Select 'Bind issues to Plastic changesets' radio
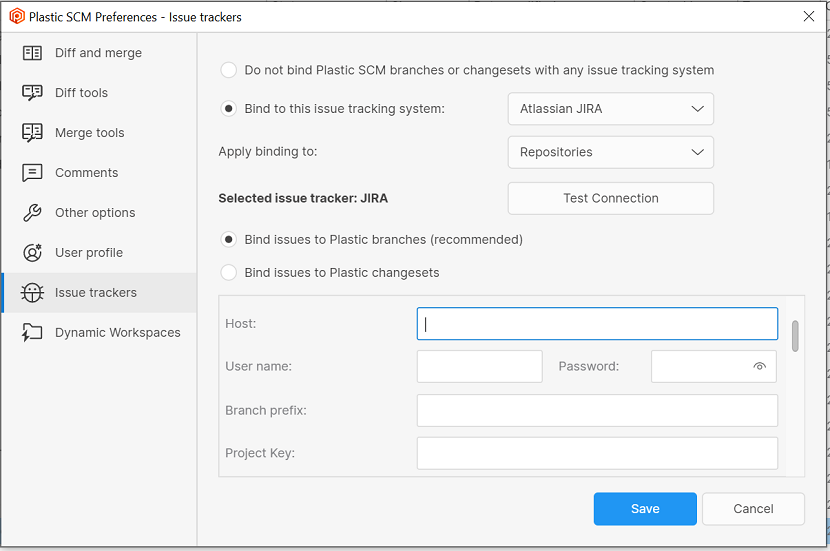This screenshot has height=551, width=830. tap(229, 272)
